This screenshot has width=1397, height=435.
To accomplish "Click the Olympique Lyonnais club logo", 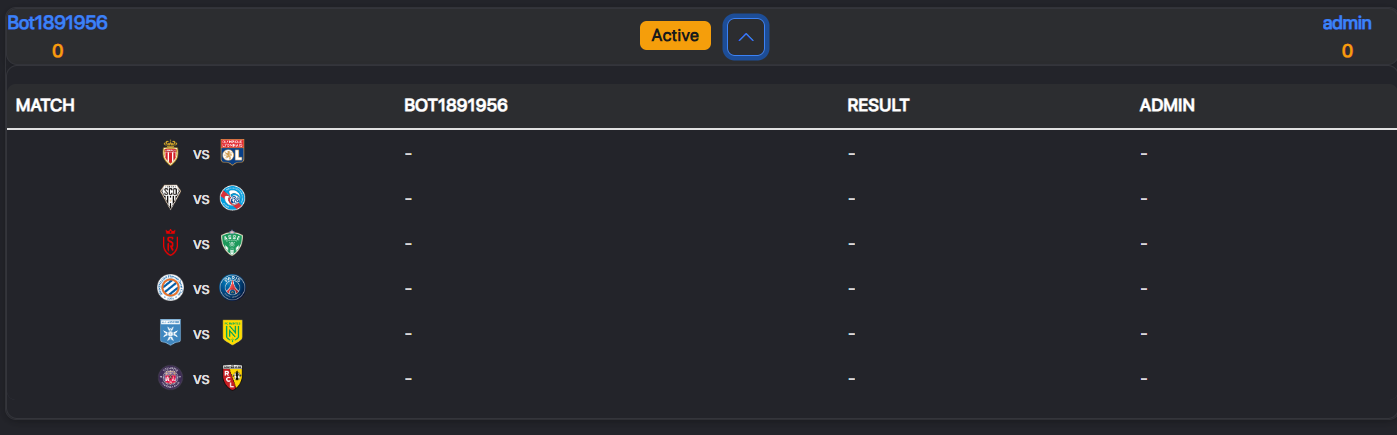I will tap(232, 153).
